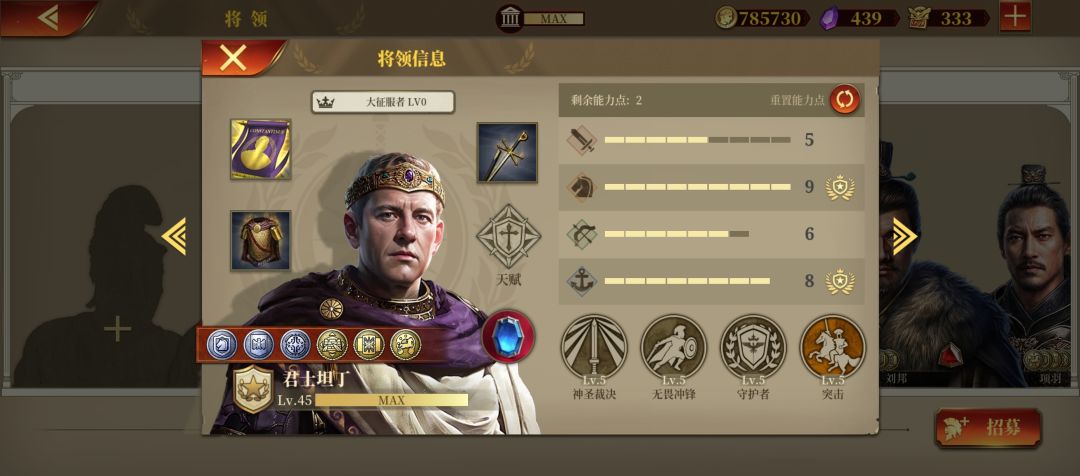Open the 大征服者 LV0 title selector
Image resolution: width=1080 pixels, height=476 pixels.
383,102
